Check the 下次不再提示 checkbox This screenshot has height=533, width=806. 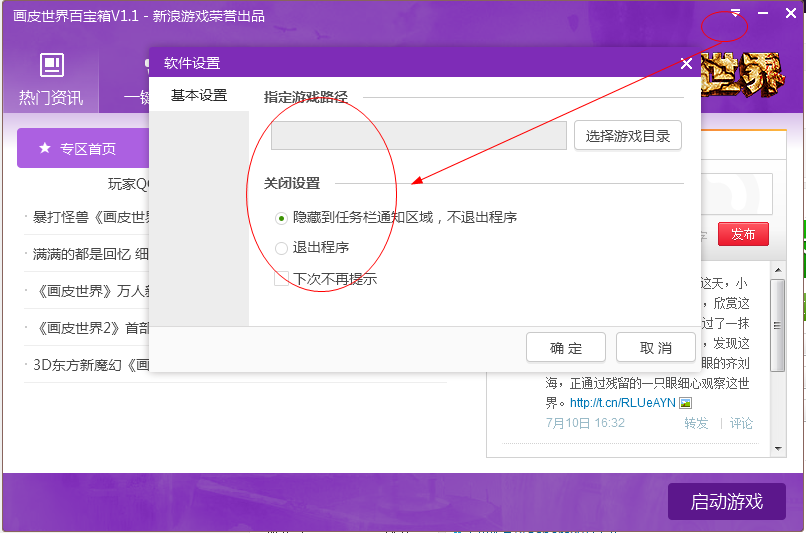281,279
